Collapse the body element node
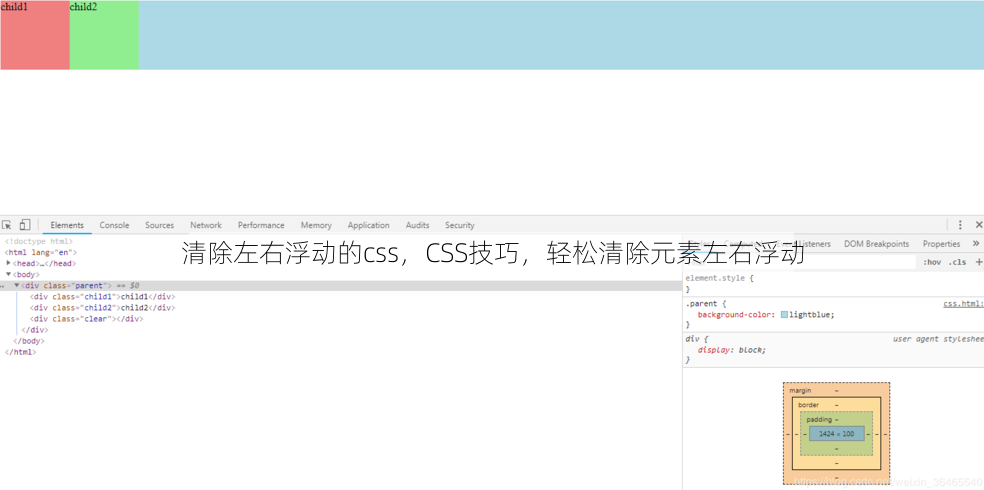This screenshot has width=984, height=490. pos(8,274)
